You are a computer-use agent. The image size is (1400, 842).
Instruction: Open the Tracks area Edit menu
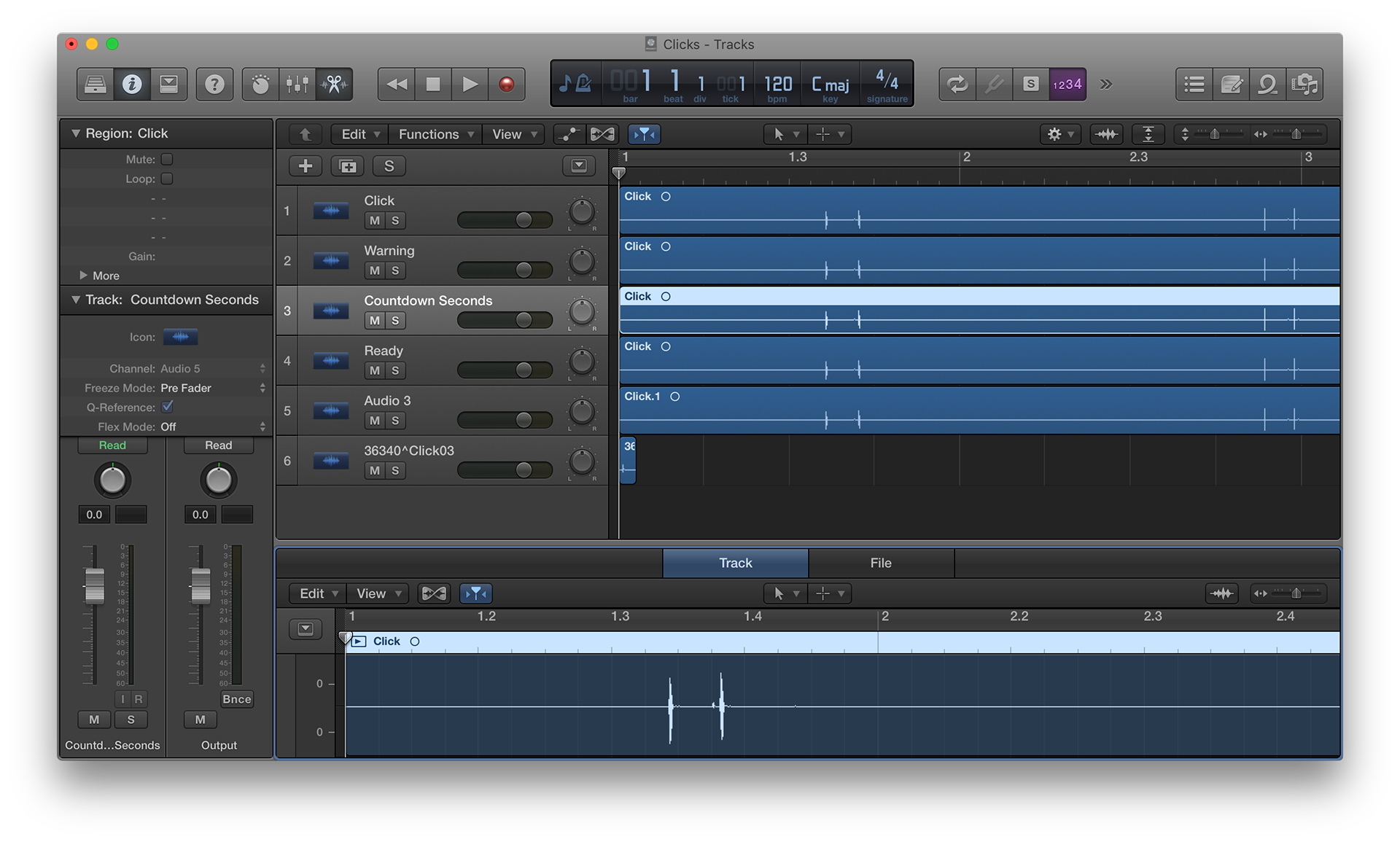[359, 134]
